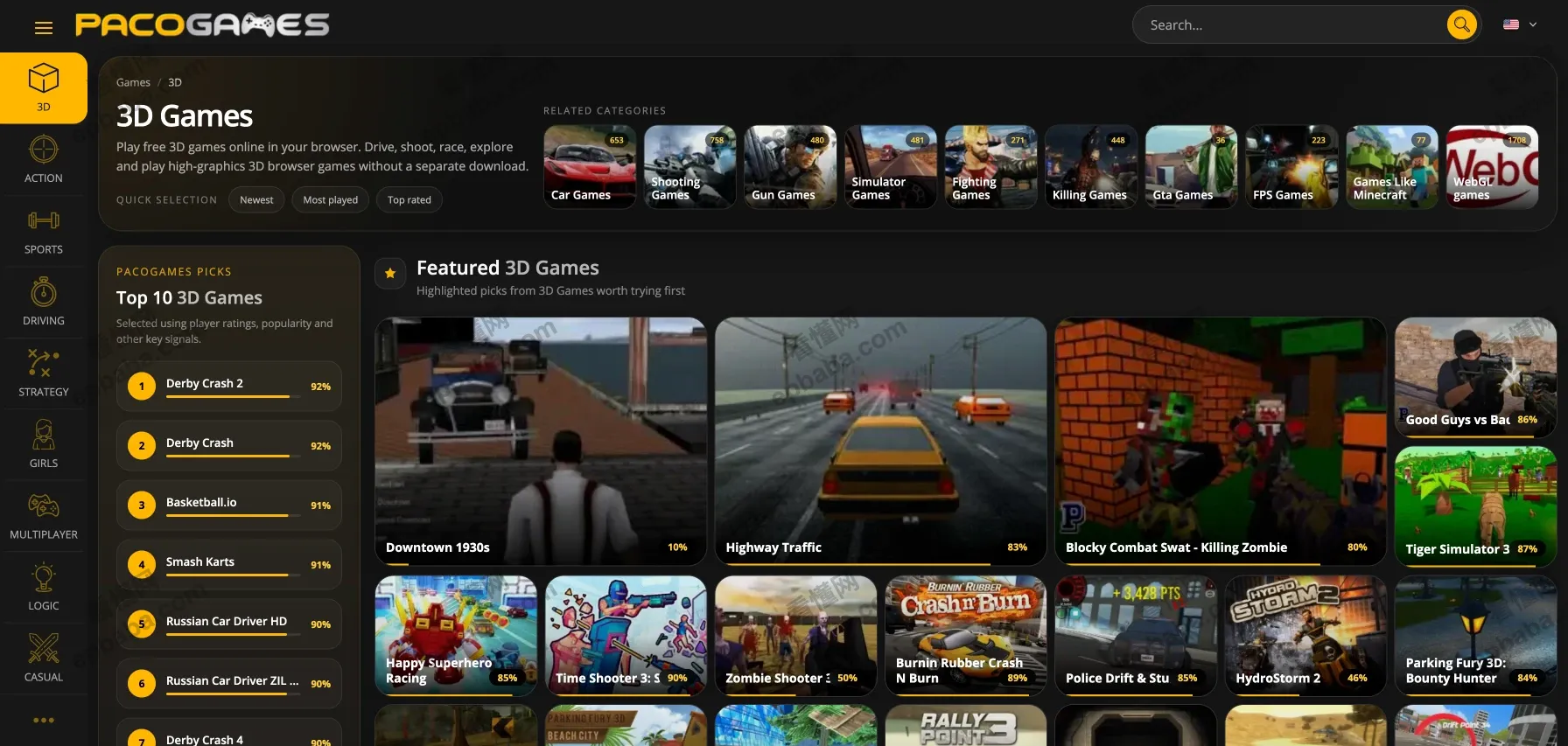1568x746 pixels.
Task: Open the Rally Point 3 game card
Action: [x=966, y=726]
